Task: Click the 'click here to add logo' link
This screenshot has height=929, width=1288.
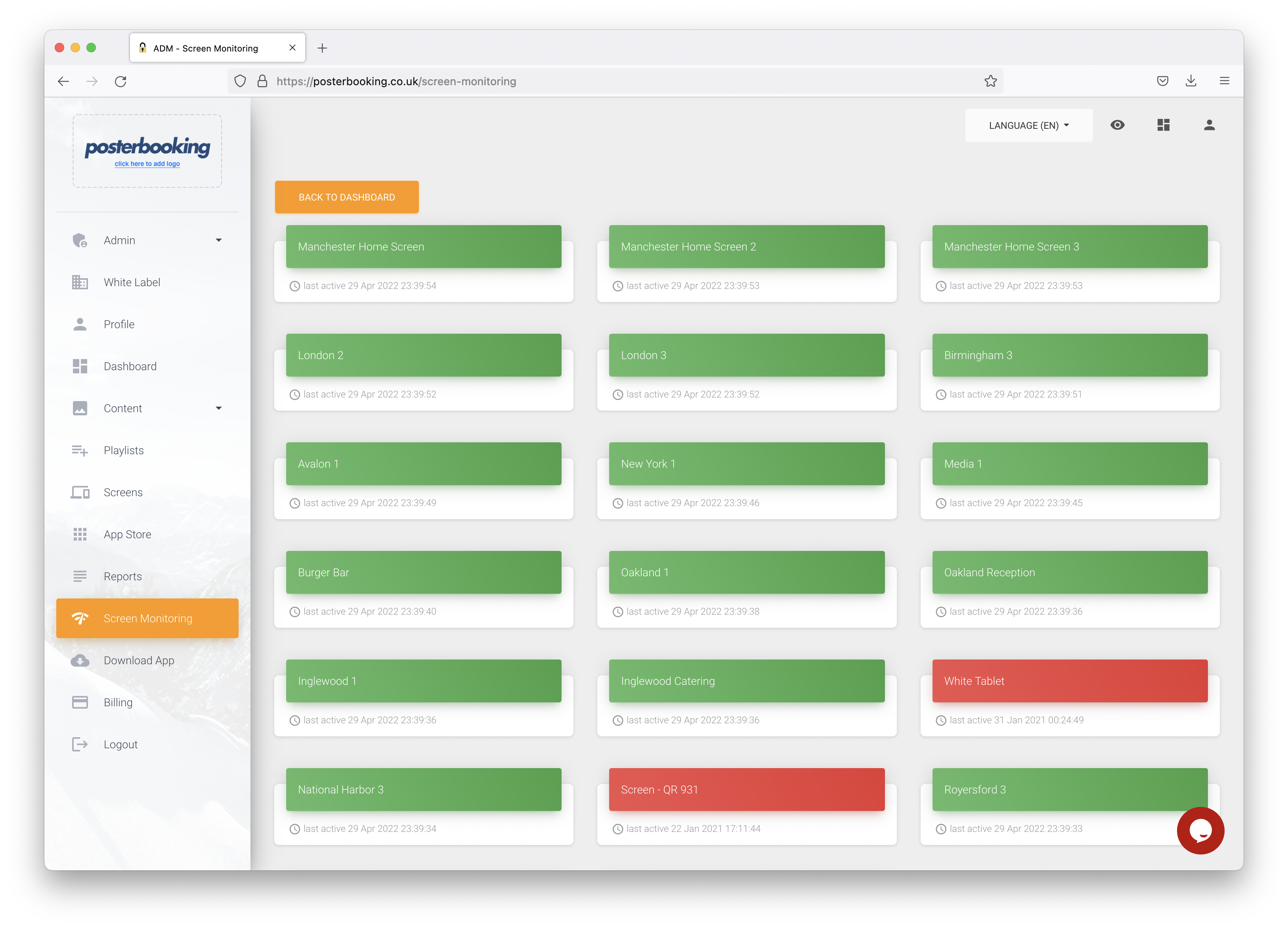Action: click(x=147, y=164)
